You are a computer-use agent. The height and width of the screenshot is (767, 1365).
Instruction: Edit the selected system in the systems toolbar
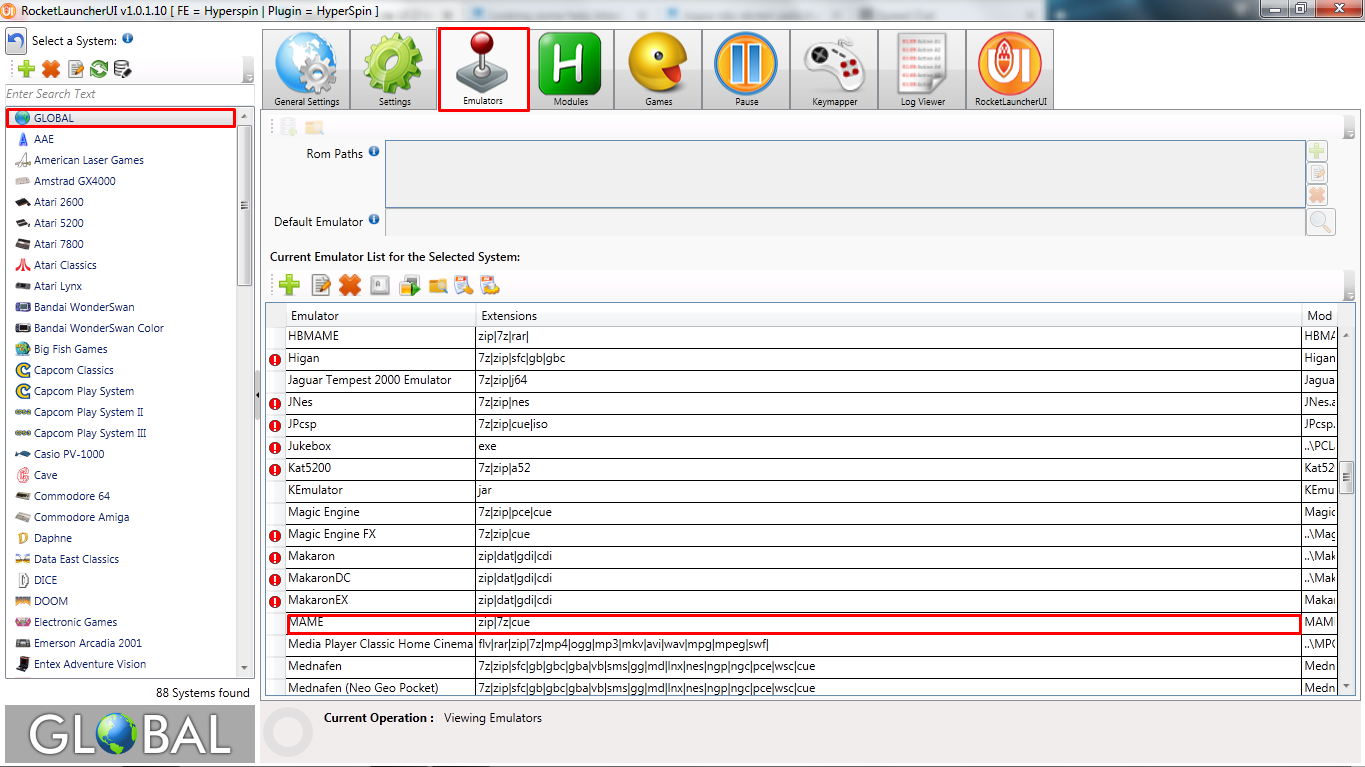[x=76, y=69]
